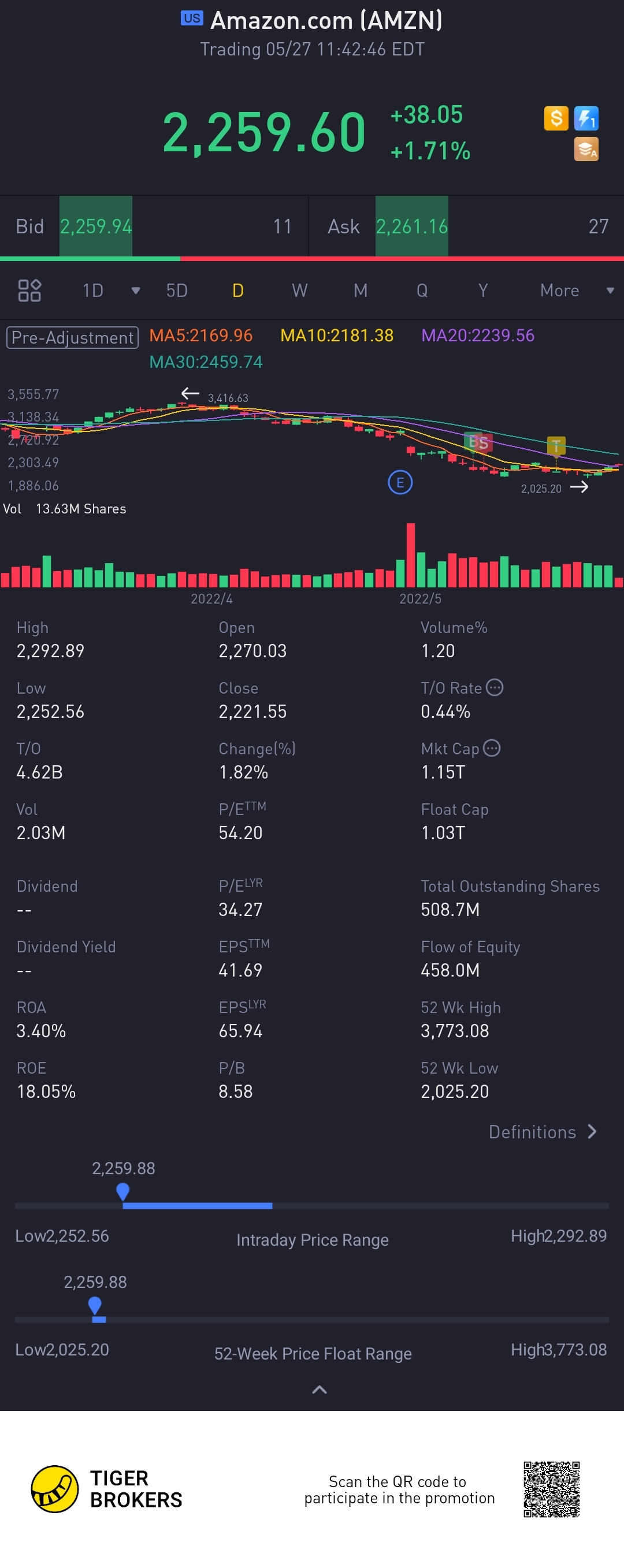
Task: Tap the yellow T marker on chart
Action: [556, 446]
